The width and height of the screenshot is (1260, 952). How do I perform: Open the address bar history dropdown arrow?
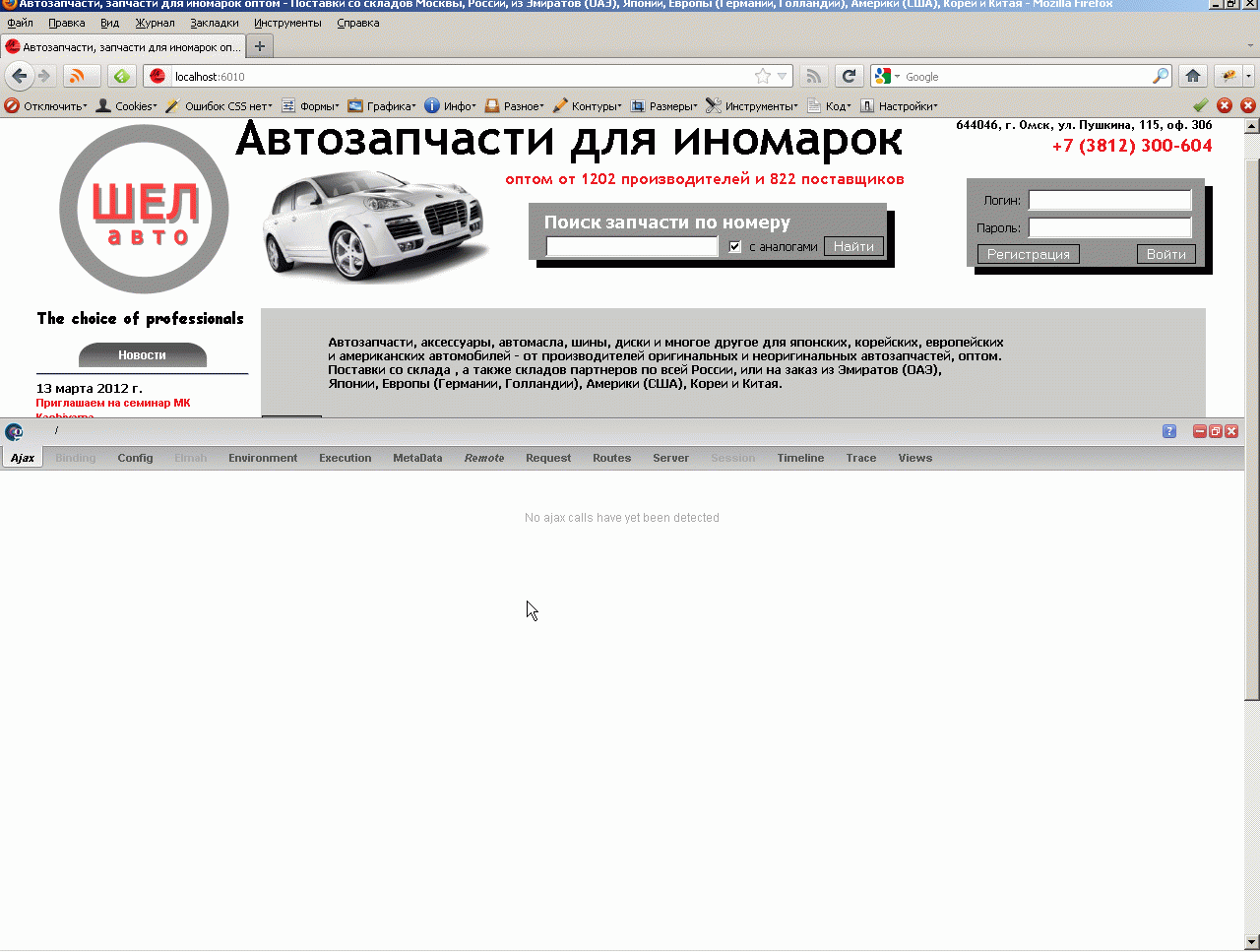click(x=783, y=76)
